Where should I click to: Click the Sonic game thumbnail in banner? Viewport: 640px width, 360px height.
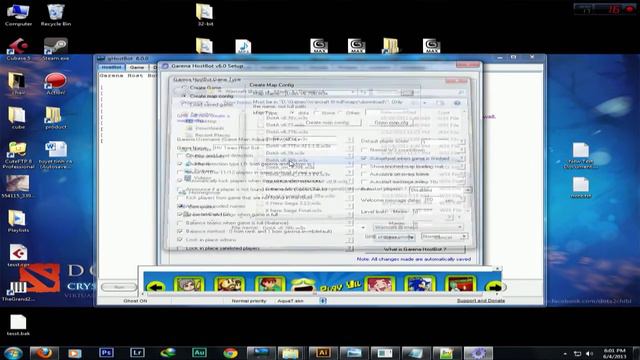[420, 284]
